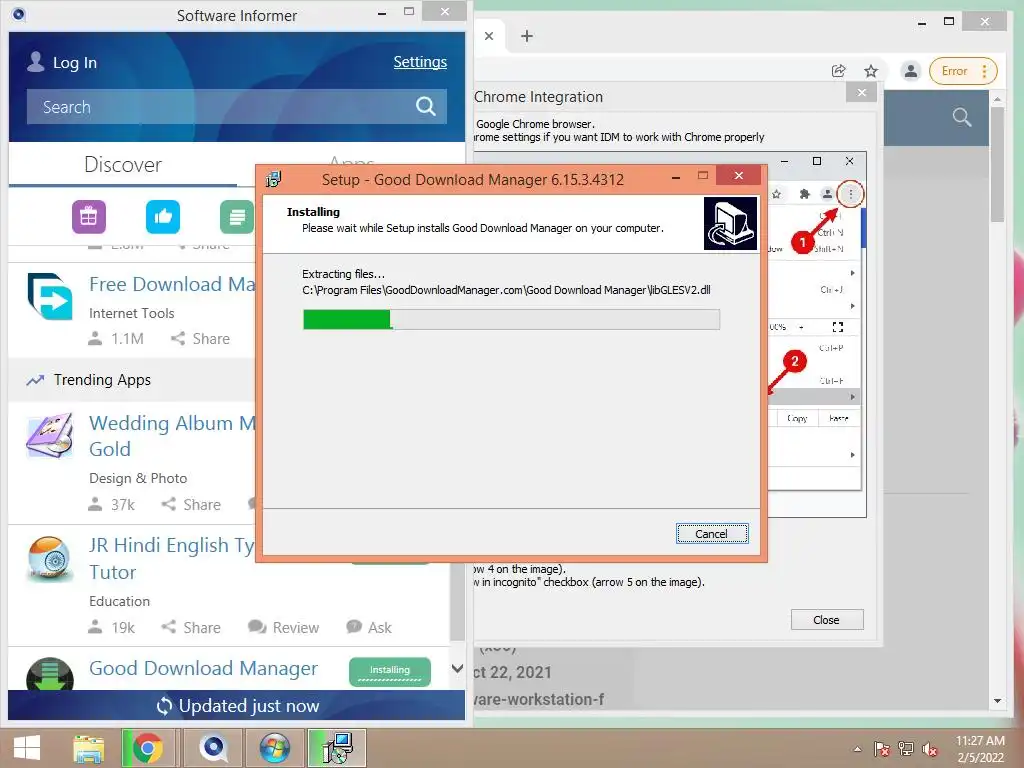
Task: Cancel the Good Download Manager setup
Action: 712,534
